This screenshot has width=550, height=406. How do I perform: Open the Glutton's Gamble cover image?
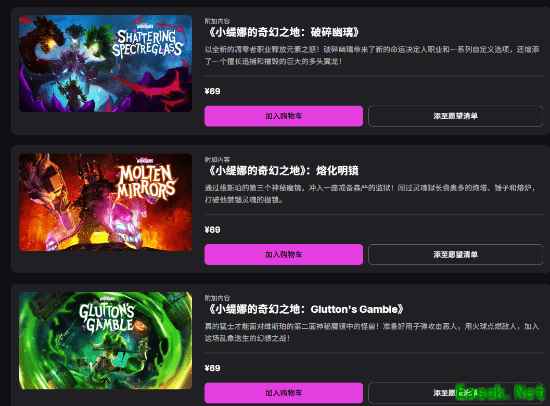pos(105,340)
